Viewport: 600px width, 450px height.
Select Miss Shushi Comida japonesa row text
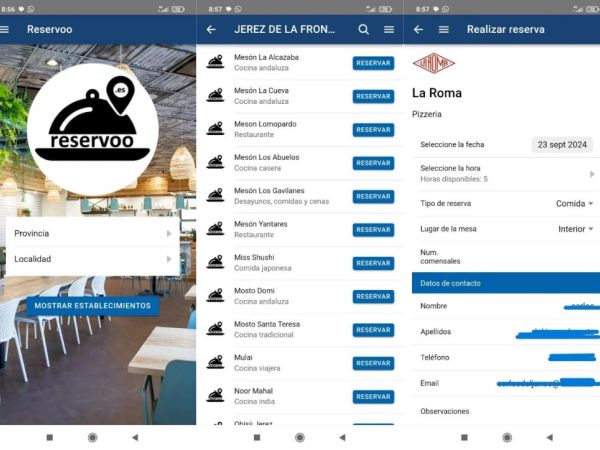pos(262,262)
